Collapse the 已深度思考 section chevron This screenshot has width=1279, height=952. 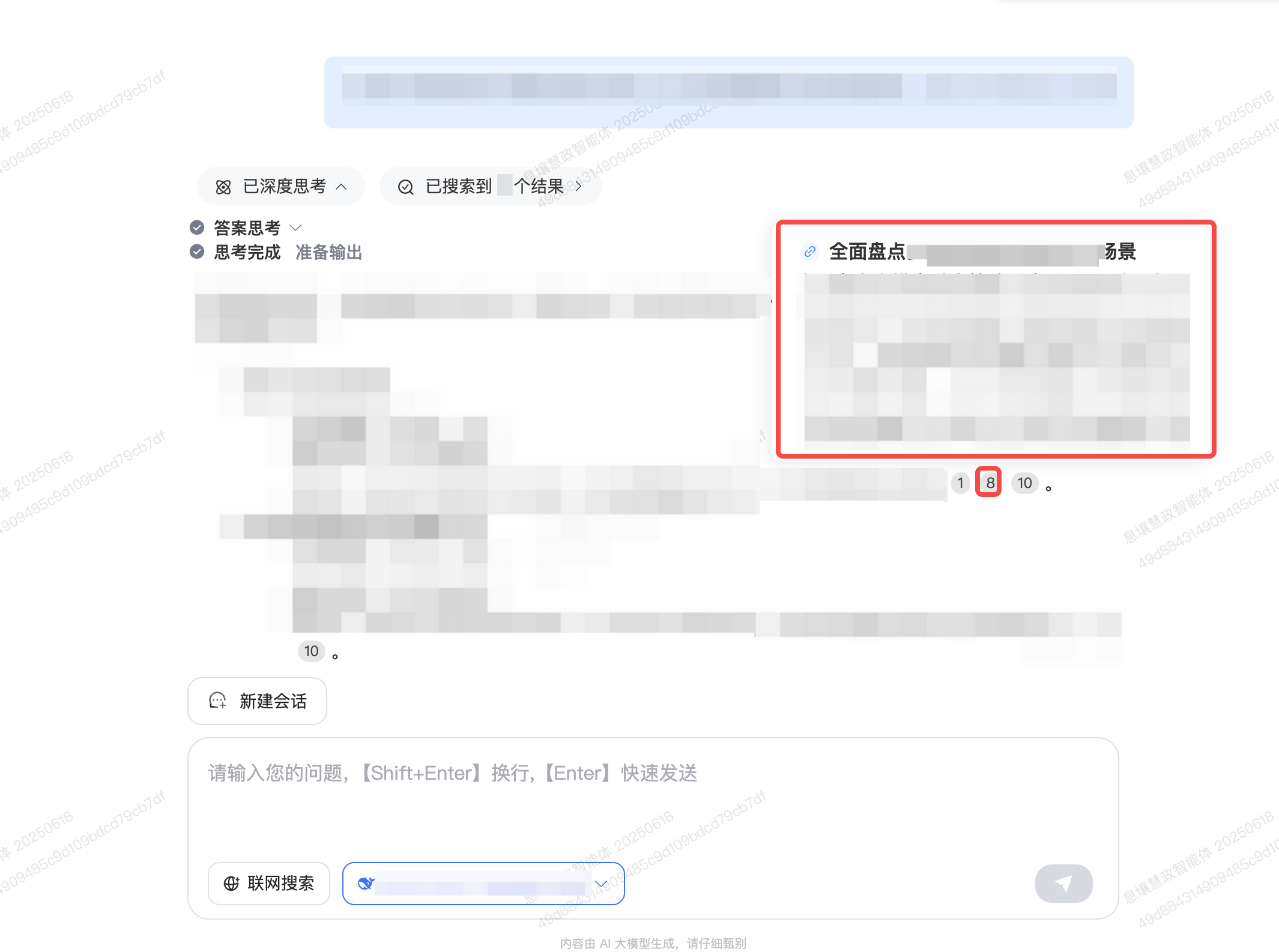pos(341,187)
